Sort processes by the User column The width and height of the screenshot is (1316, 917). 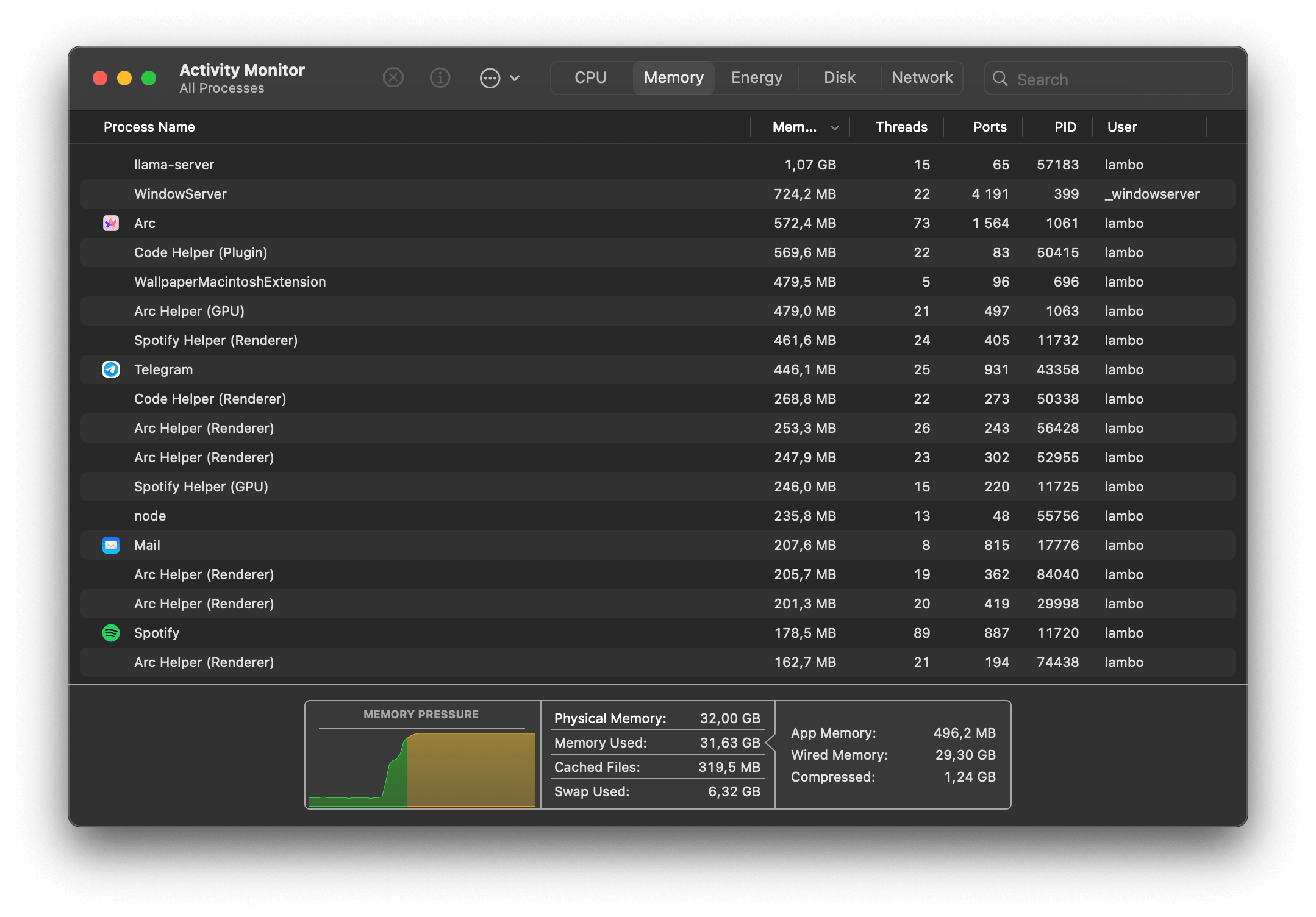[x=1121, y=127]
